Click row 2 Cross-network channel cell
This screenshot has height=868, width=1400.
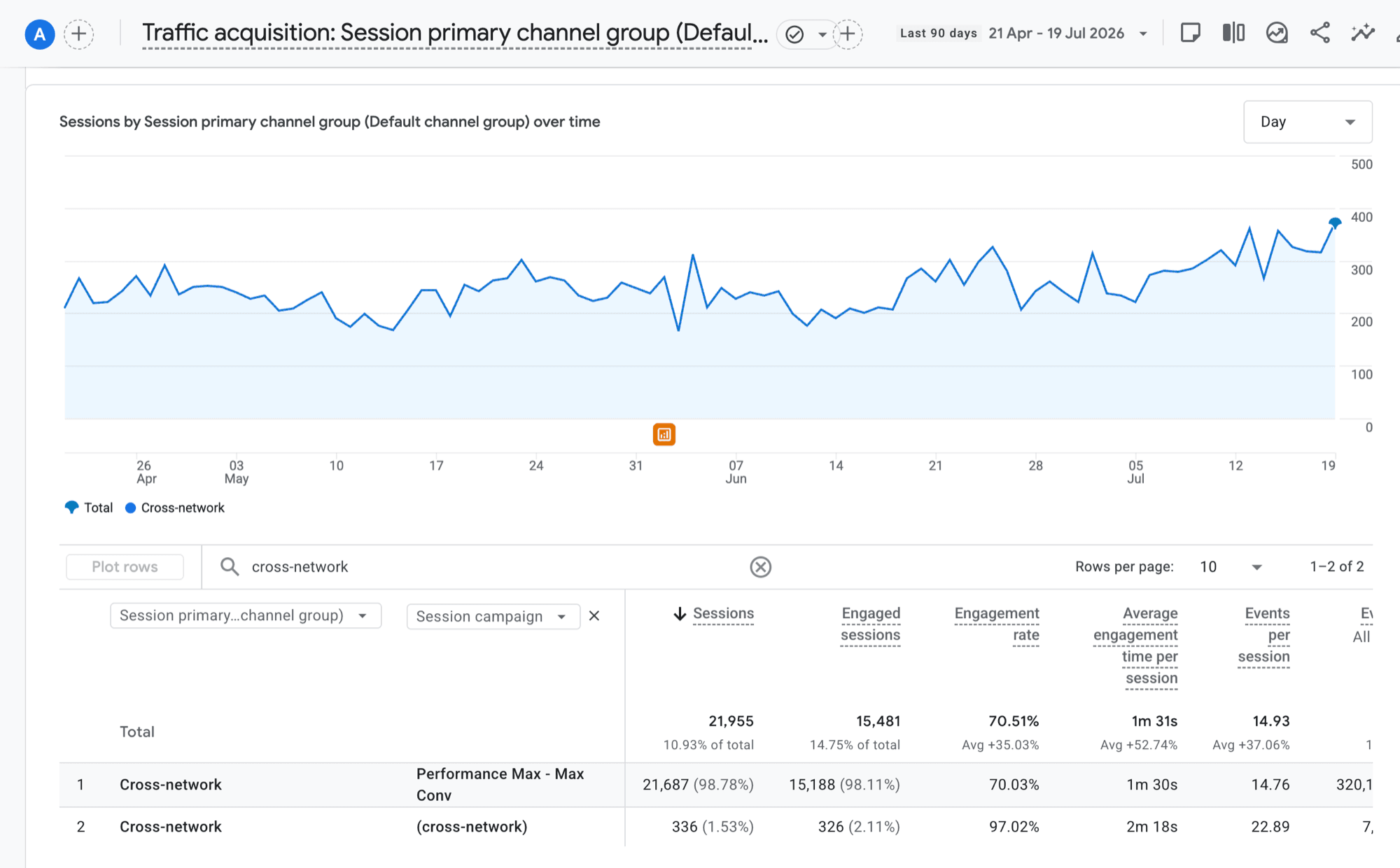coord(171,827)
